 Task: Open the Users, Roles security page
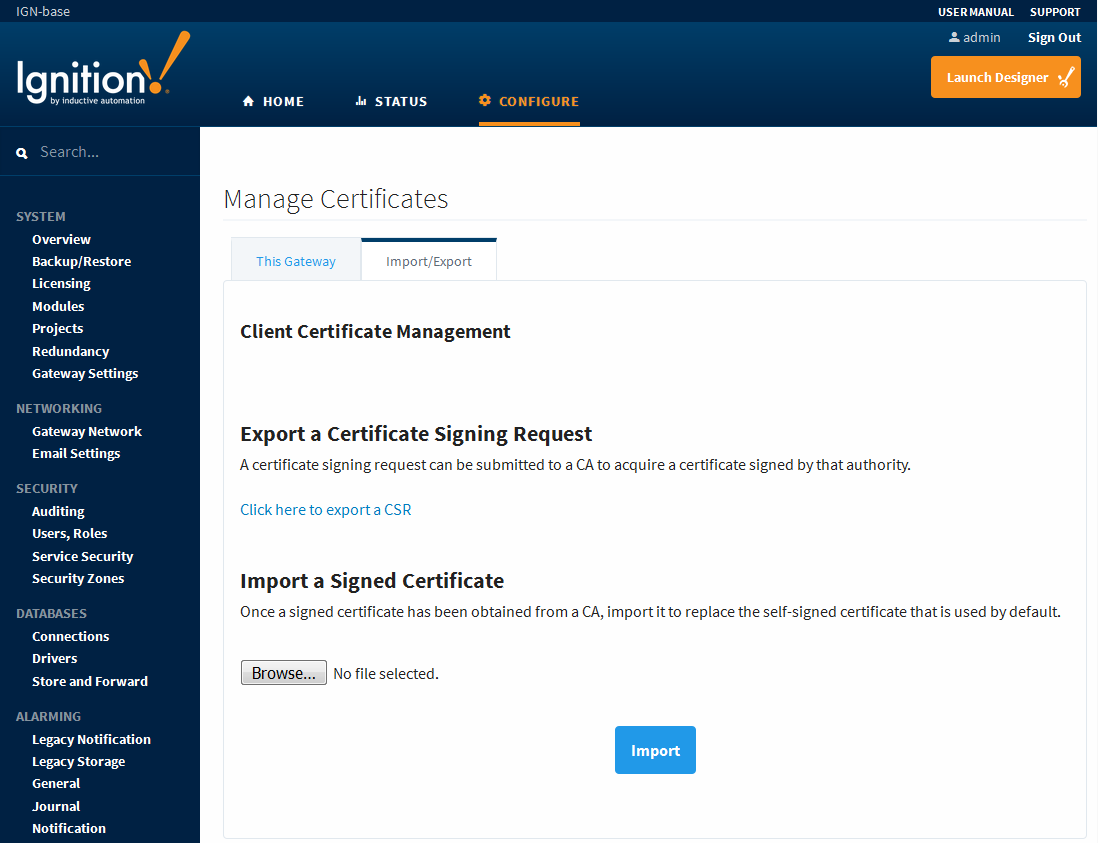(69, 533)
